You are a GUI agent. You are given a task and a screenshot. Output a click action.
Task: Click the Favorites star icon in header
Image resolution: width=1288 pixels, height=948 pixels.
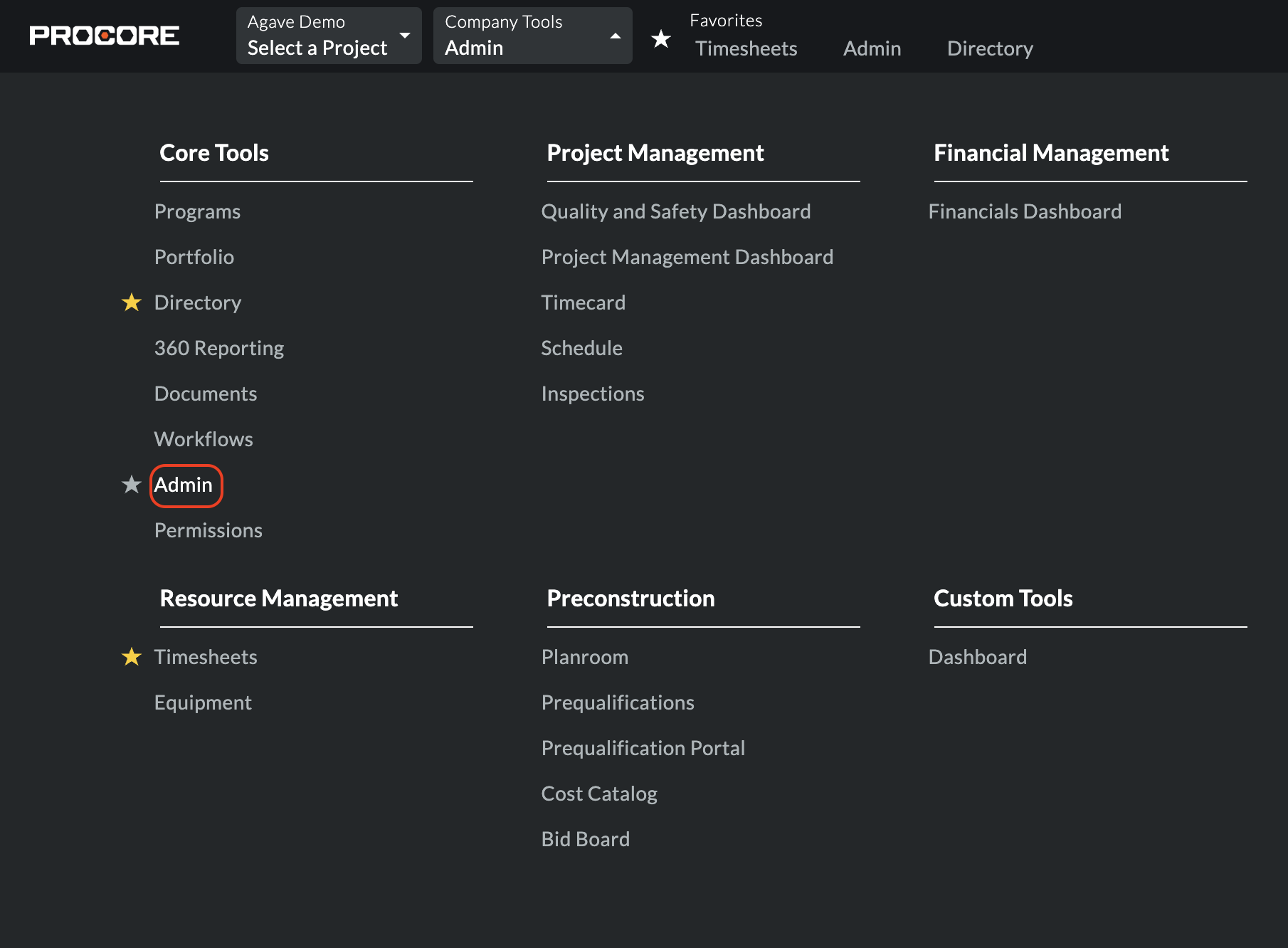(x=661, y=38)
